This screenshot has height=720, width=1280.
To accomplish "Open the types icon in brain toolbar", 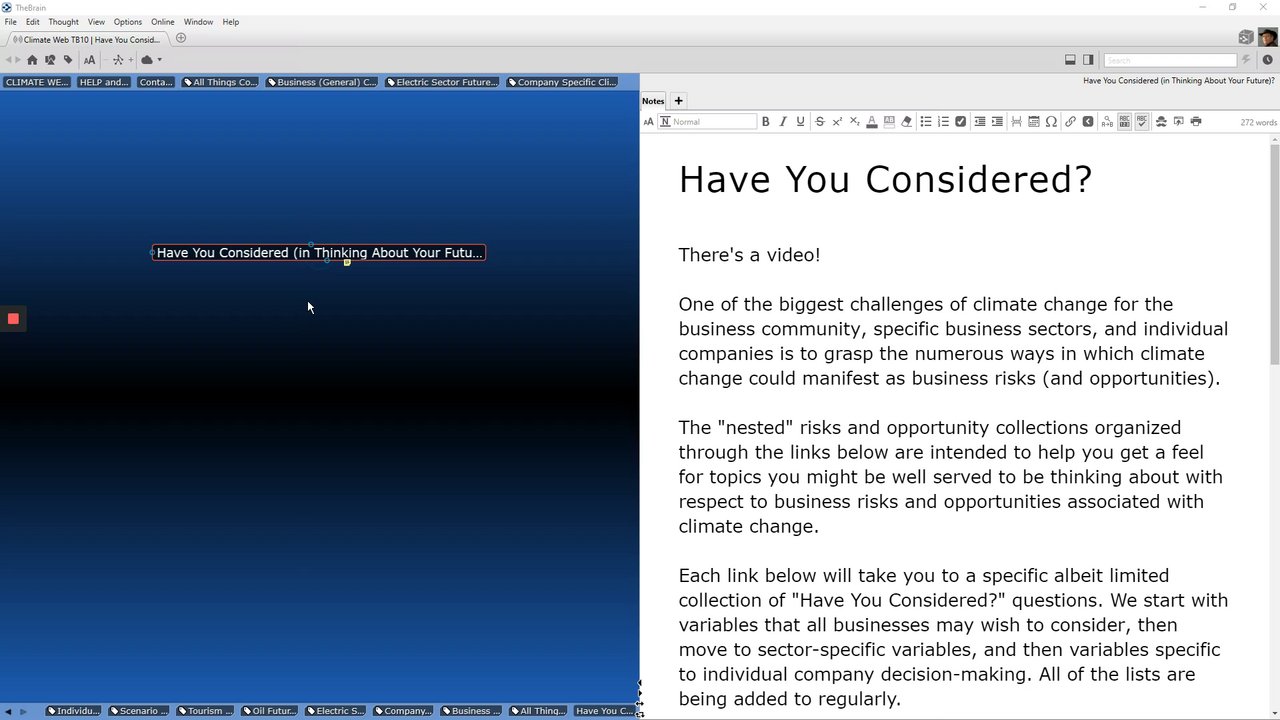I will [x=50, y=60].
